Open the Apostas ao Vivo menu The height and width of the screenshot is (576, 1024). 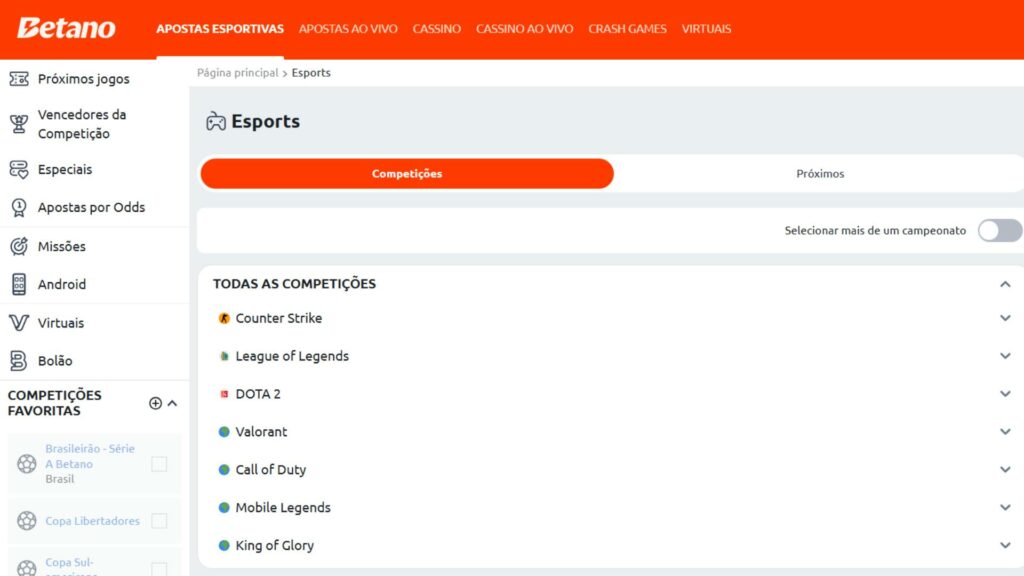348,29
